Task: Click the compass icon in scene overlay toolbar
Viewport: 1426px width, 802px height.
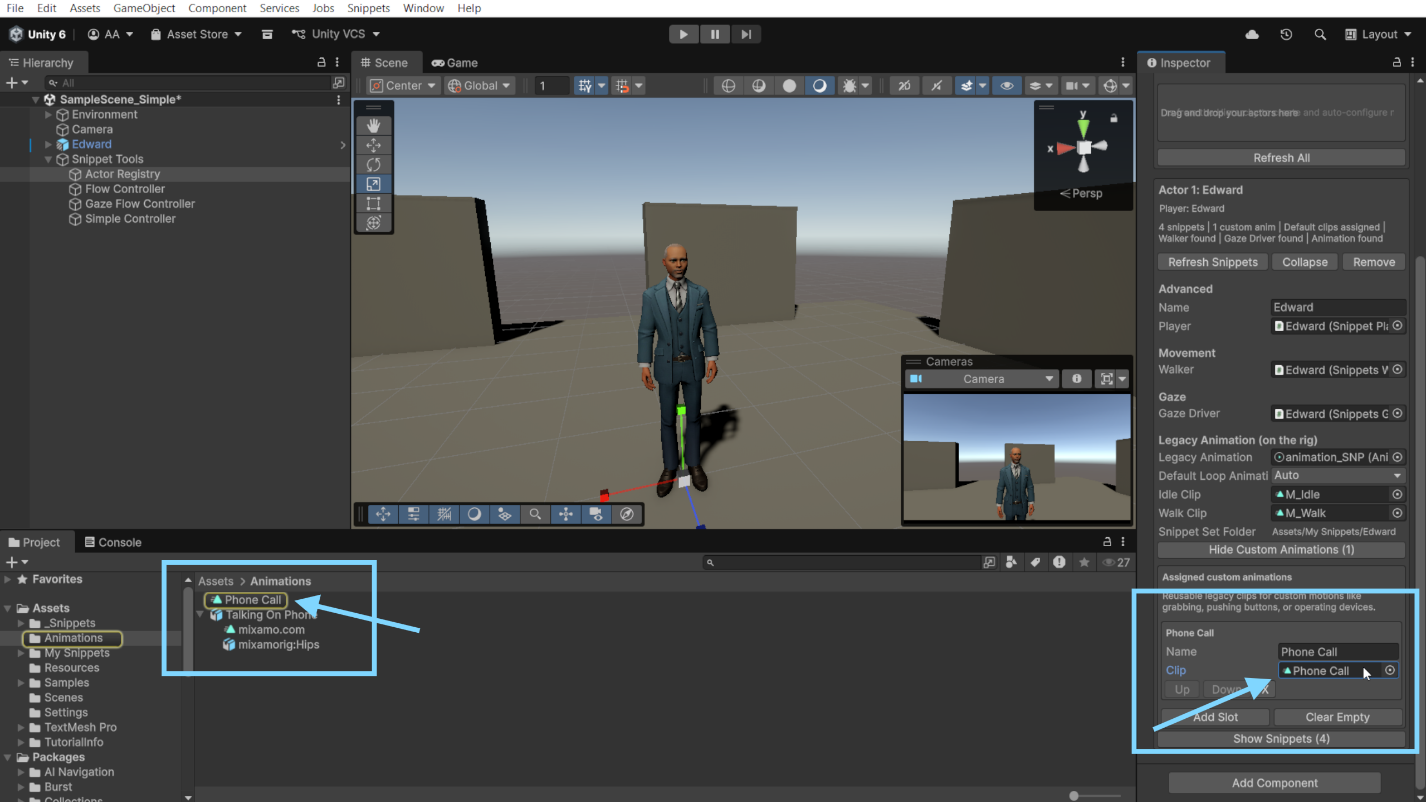Action: (627, 514)
